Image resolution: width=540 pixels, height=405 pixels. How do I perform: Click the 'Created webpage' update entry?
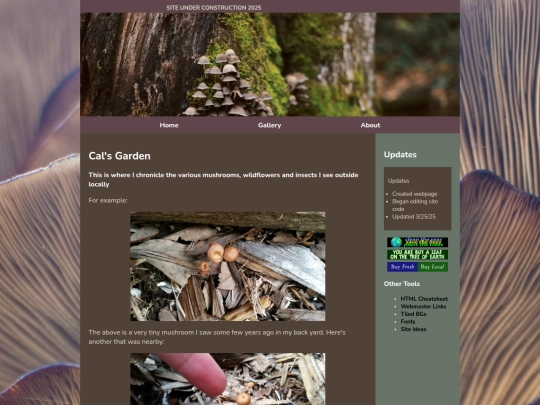tap(415, 194)
